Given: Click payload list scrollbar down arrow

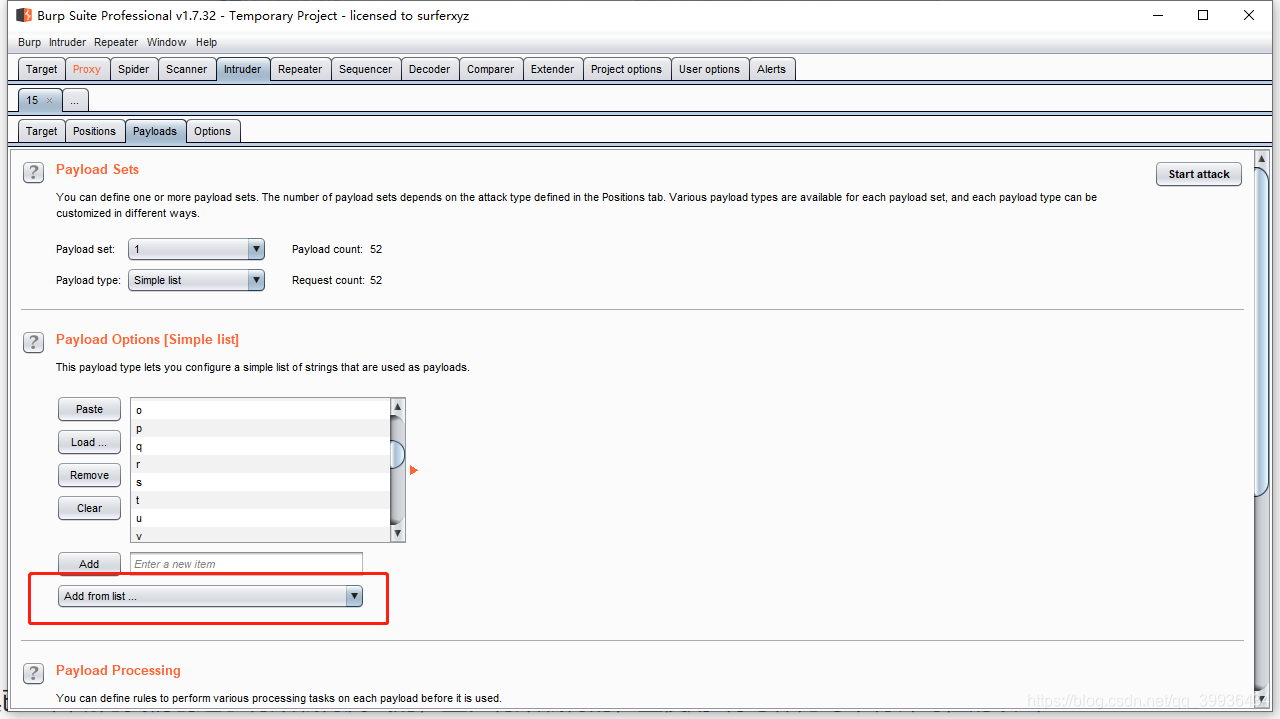Looking at the screenshot, I should [397, 534].
